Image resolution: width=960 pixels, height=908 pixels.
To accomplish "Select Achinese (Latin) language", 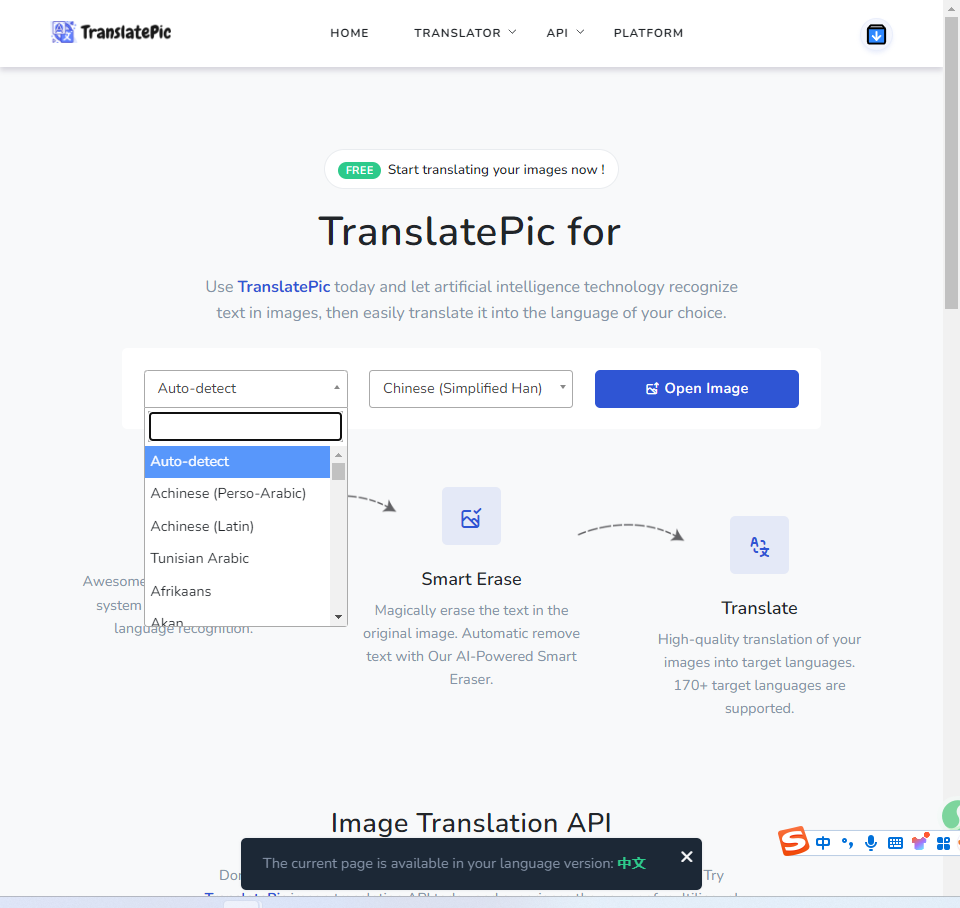I will click(237, 527).
